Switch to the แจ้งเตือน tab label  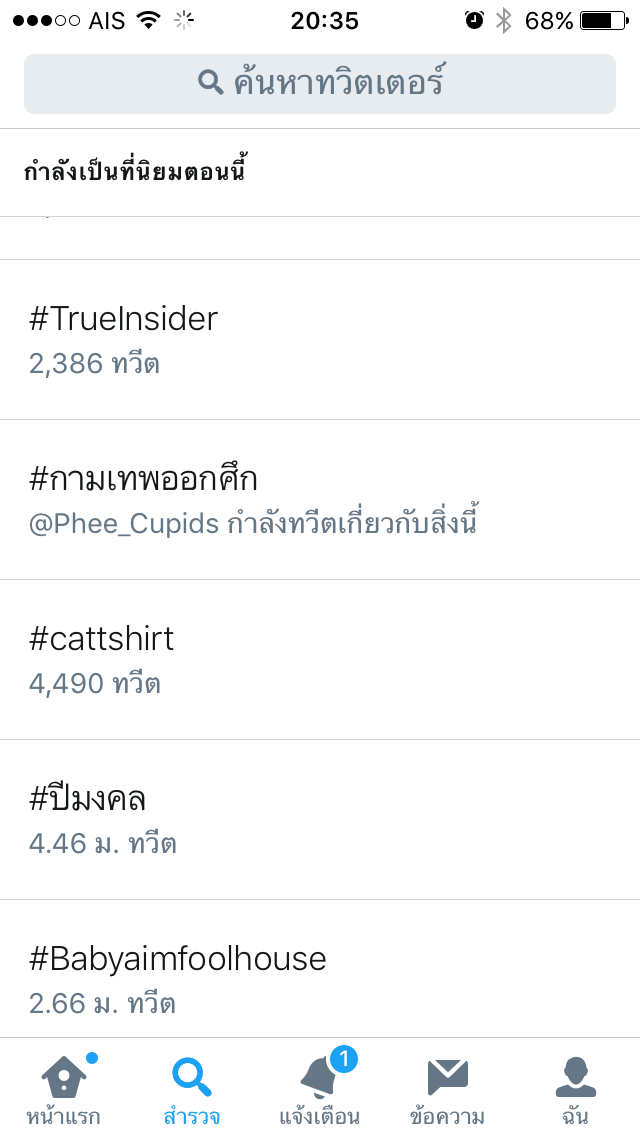319,1116
